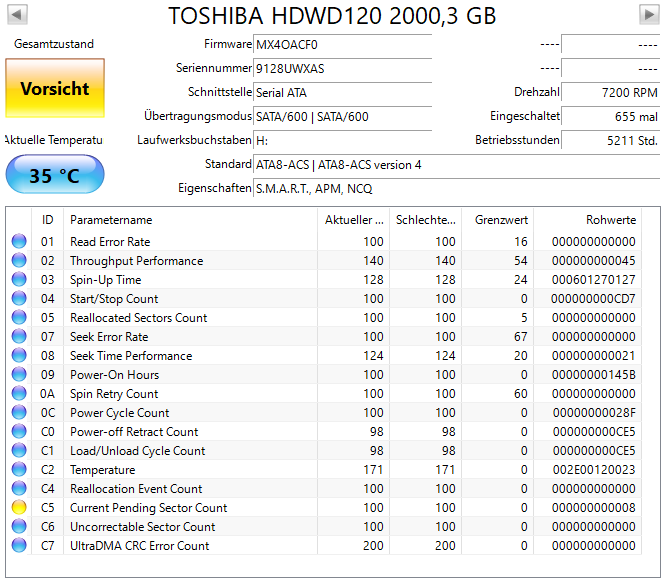Image resolution: width=665 pixels, height=582 pixels.
Task: Click the 35 °C temperature button
Action: point(55,174)
